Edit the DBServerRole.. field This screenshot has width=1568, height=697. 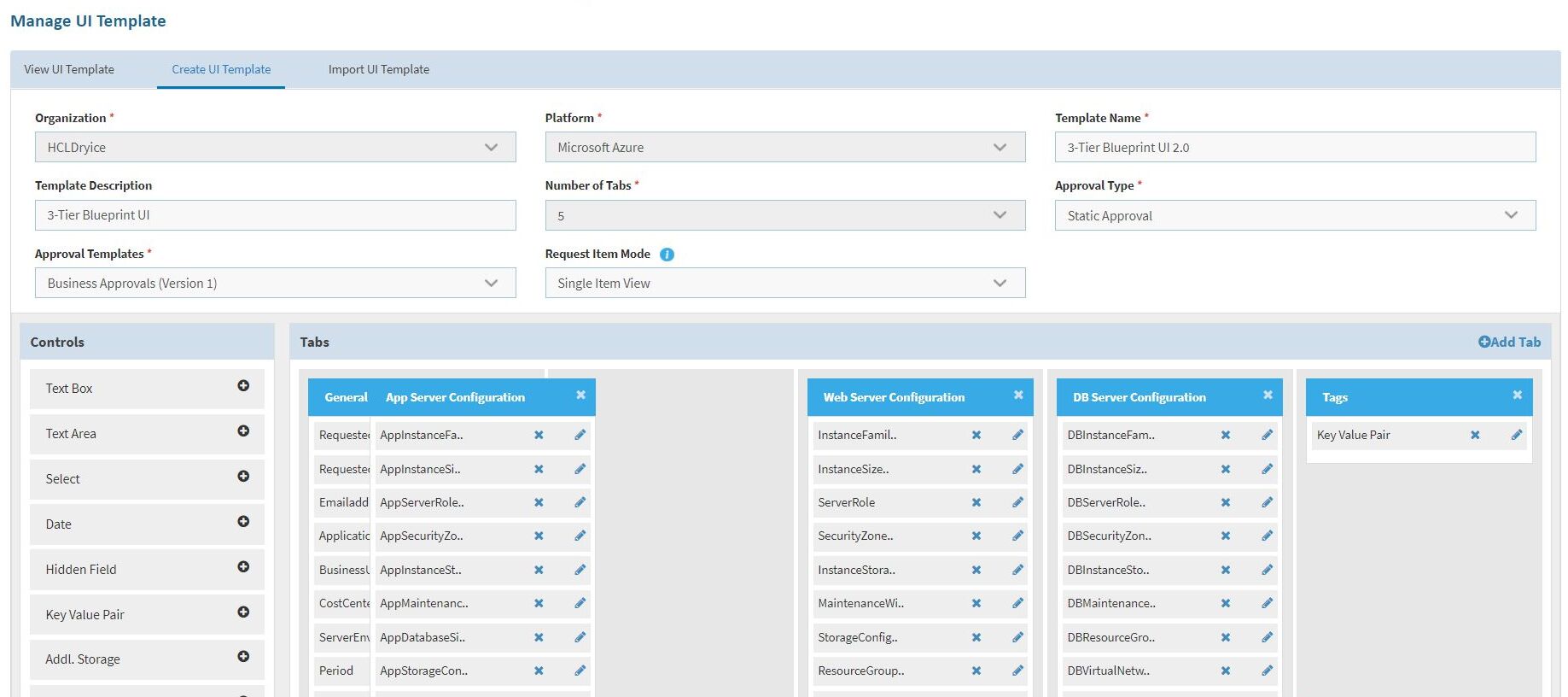click(1268, 502)
